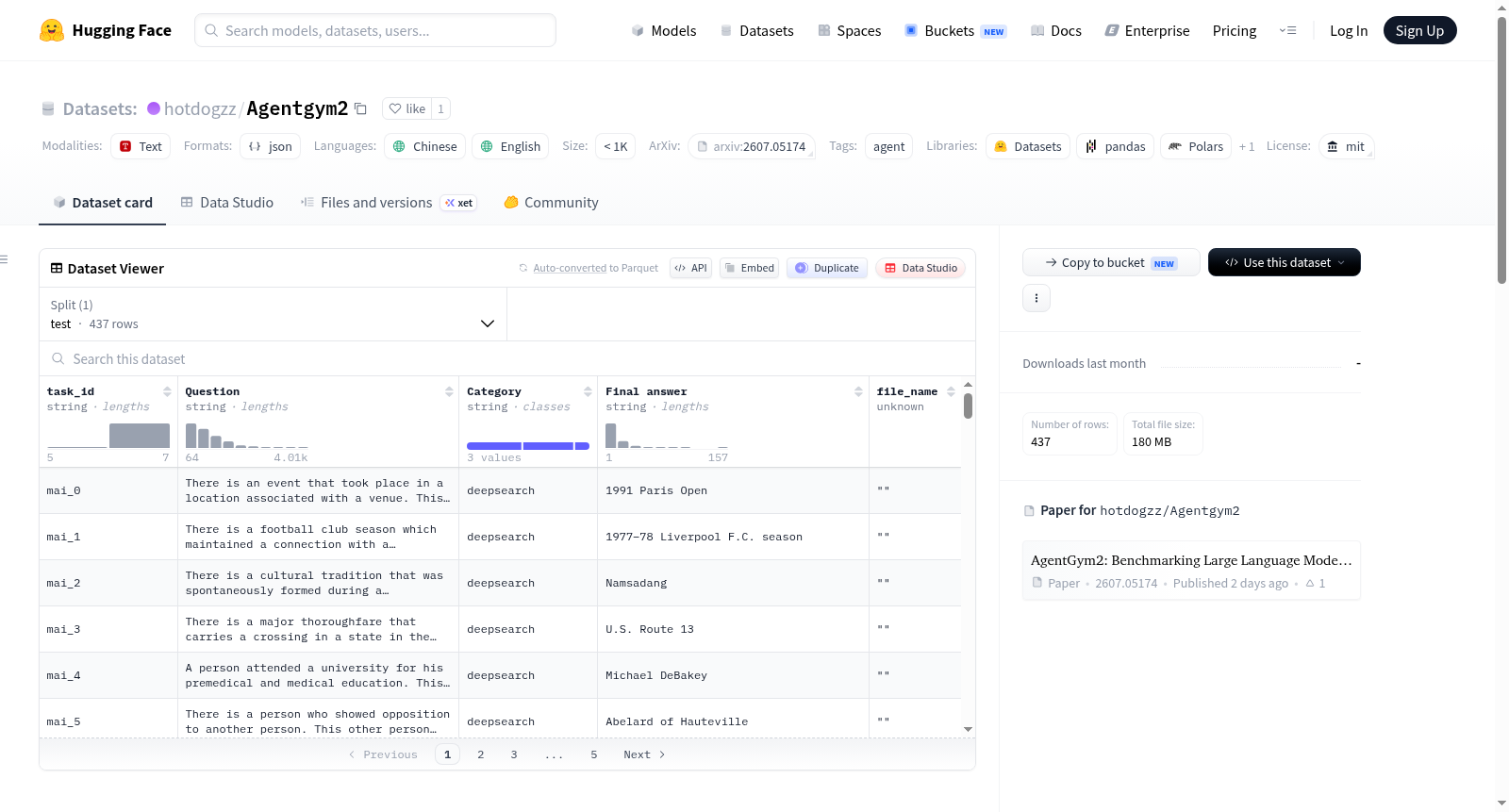The height and width of the screenshot is (812, 1509).
Task: Select the pandas library tag
Action: [1115, 146]
